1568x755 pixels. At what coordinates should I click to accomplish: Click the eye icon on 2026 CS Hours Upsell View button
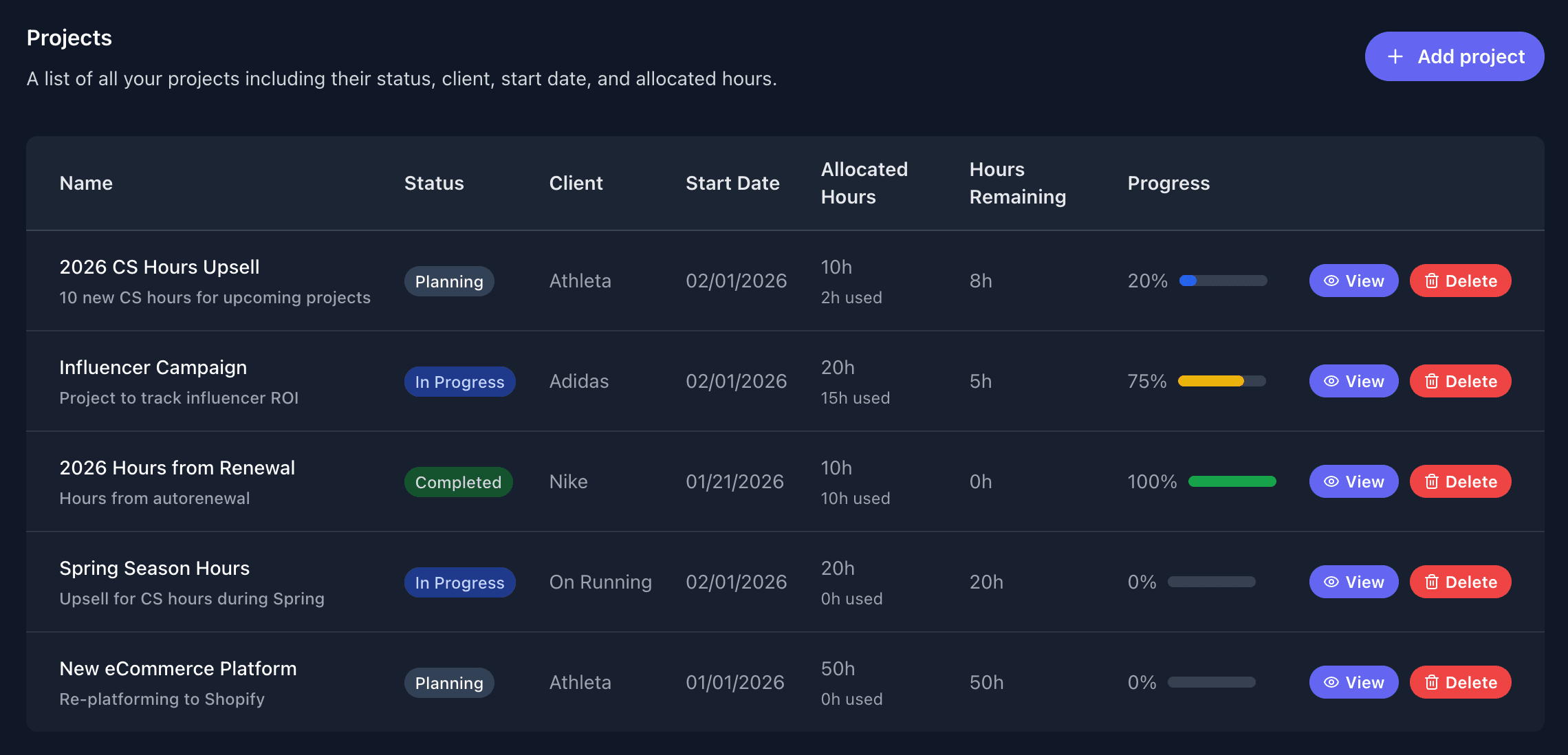click(1331, 281)
